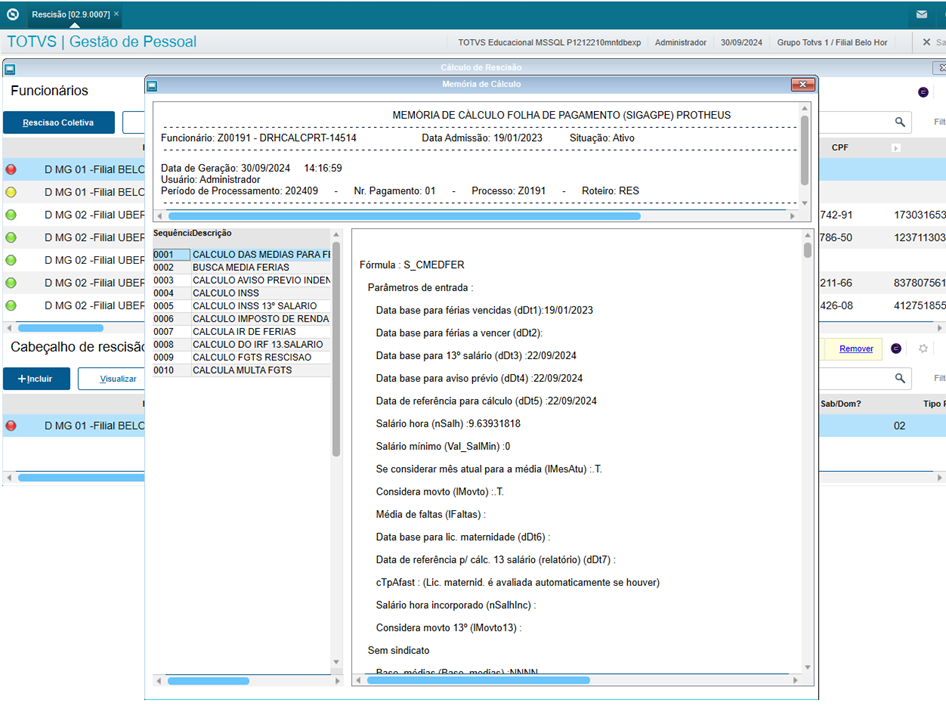946x706 pixels.
Task: Click the header memo vertical scrollbar thumb
Action: tap(804, 150)
